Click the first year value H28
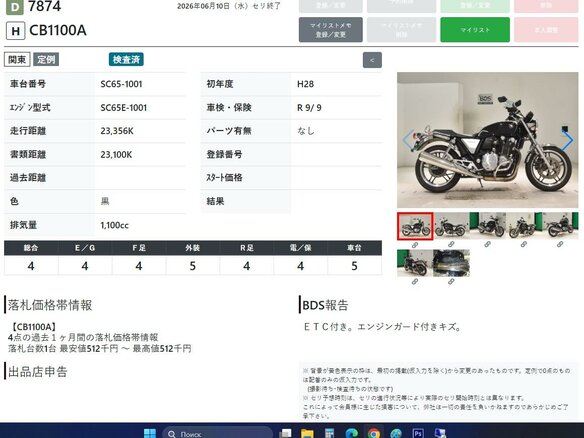This screenshot has width=584, height=438. [305, 84]
